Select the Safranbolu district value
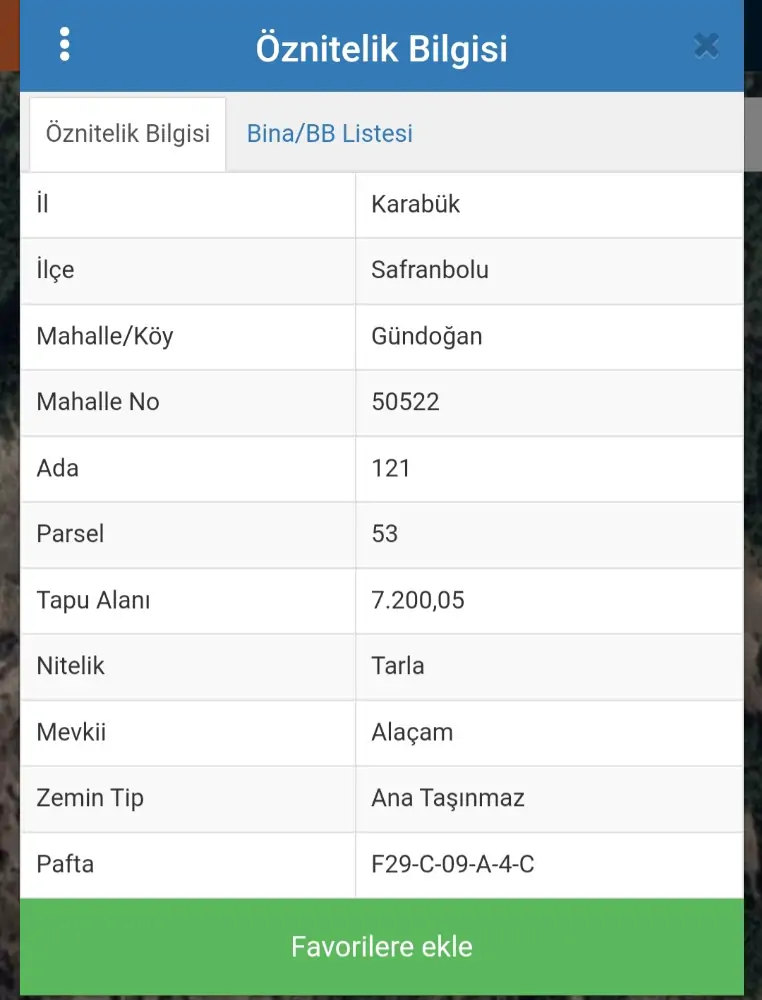The width and height of the screenshot is (762, 1000). (x=429, y=270)
